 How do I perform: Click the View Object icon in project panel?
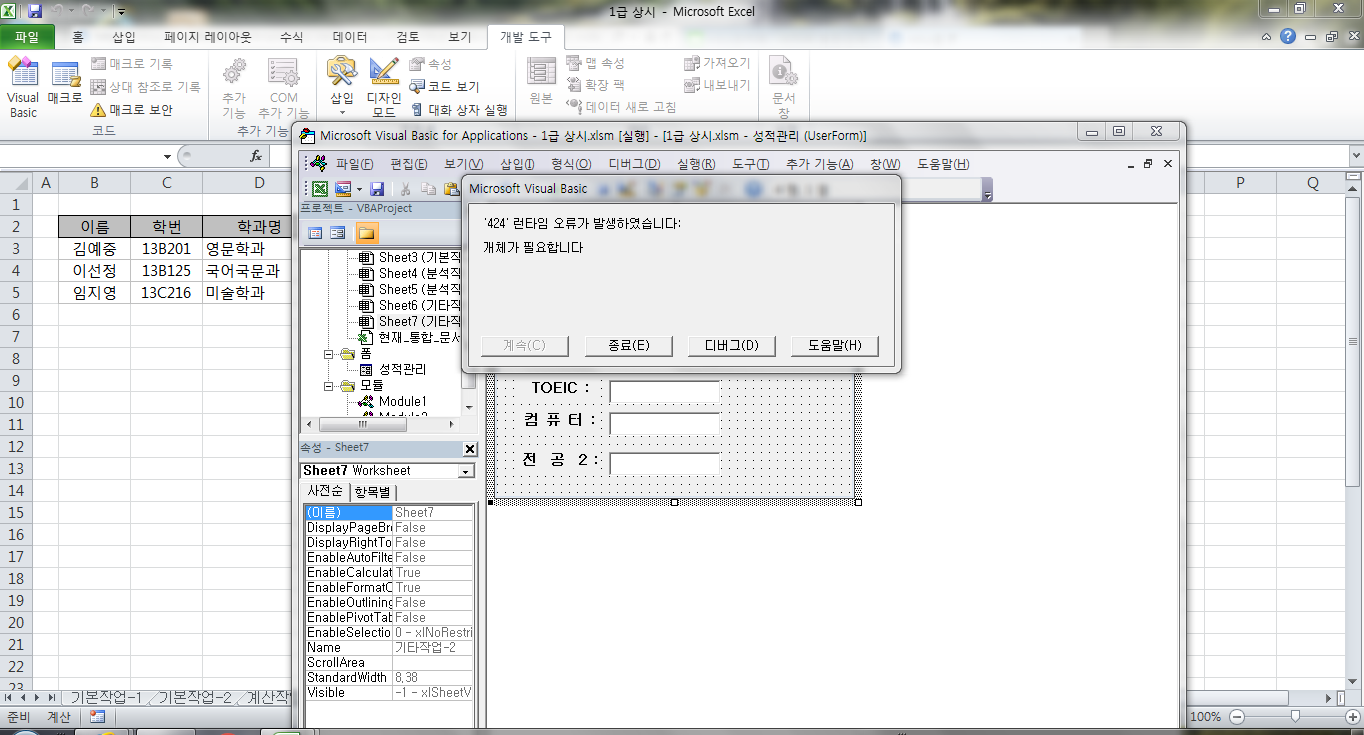click(x=337, y=233)
